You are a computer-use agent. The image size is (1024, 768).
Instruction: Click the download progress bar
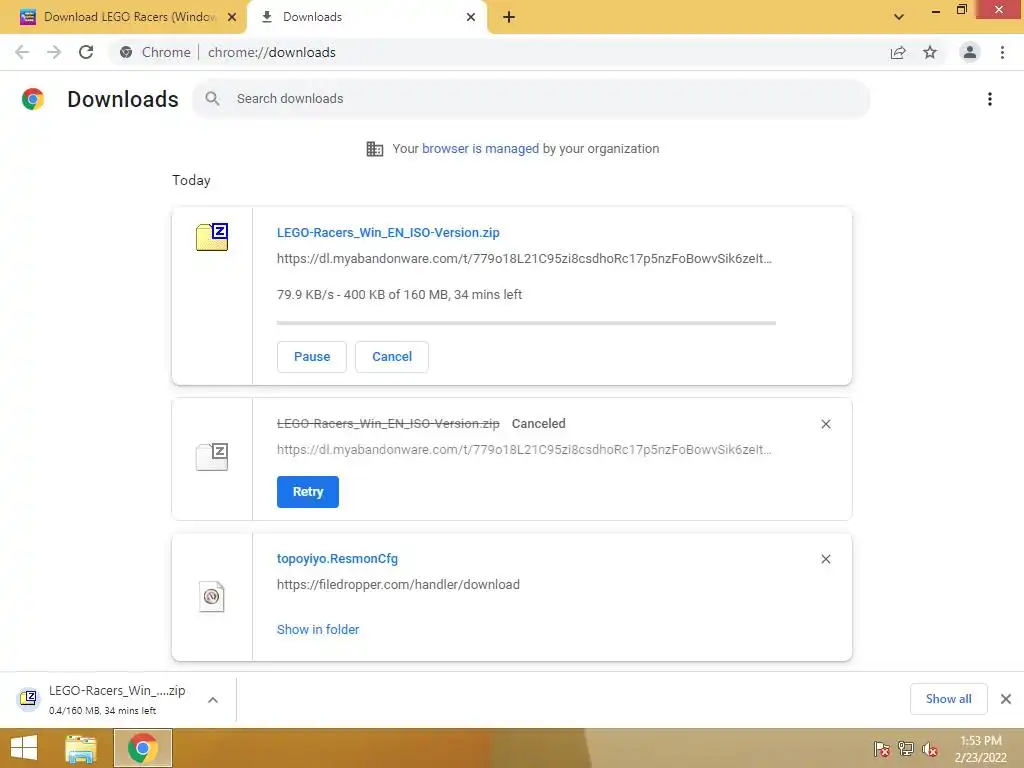click(x=526, y=323)
